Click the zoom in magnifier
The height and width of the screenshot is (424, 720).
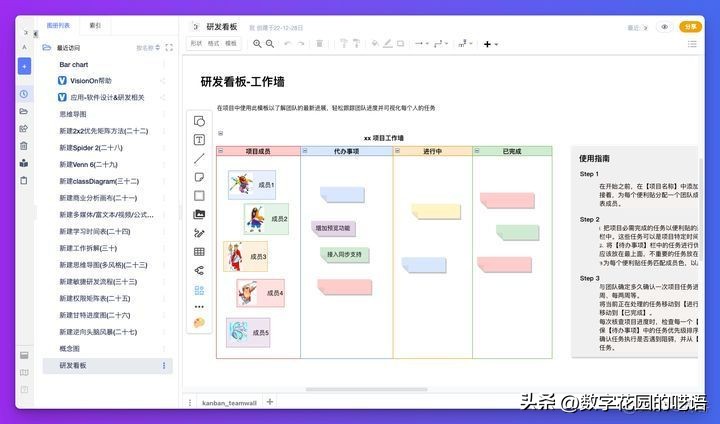257,44
